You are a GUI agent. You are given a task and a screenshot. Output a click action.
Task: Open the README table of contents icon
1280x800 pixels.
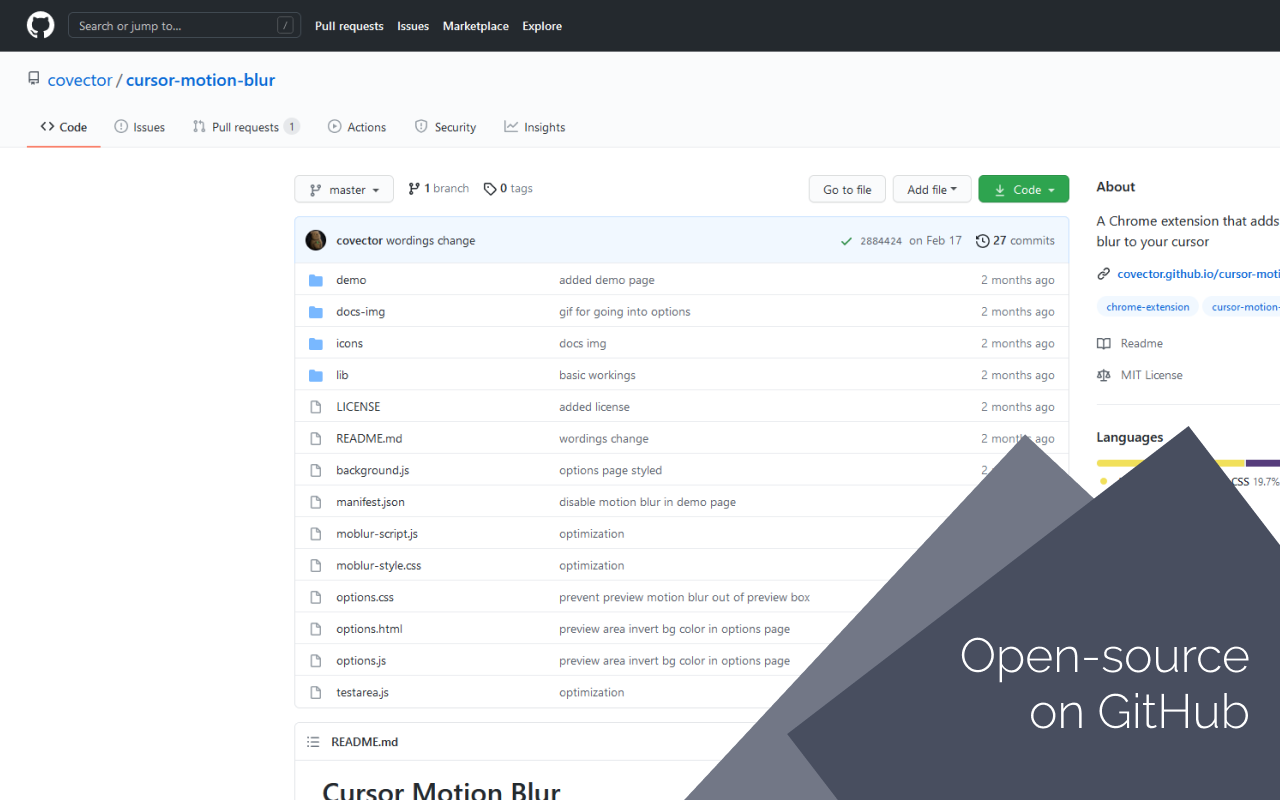pos(313,742)
